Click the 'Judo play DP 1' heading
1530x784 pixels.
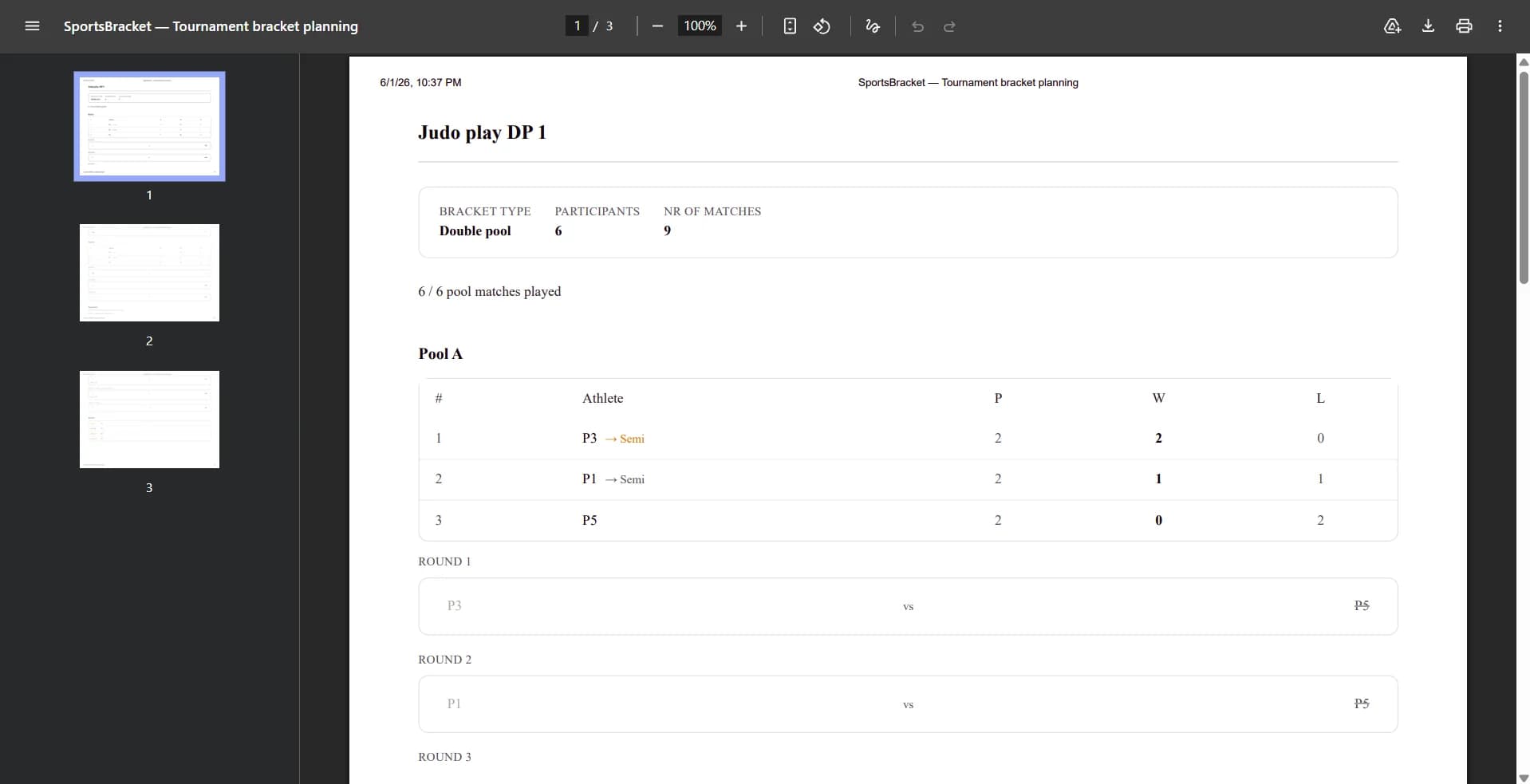point(482,132)
